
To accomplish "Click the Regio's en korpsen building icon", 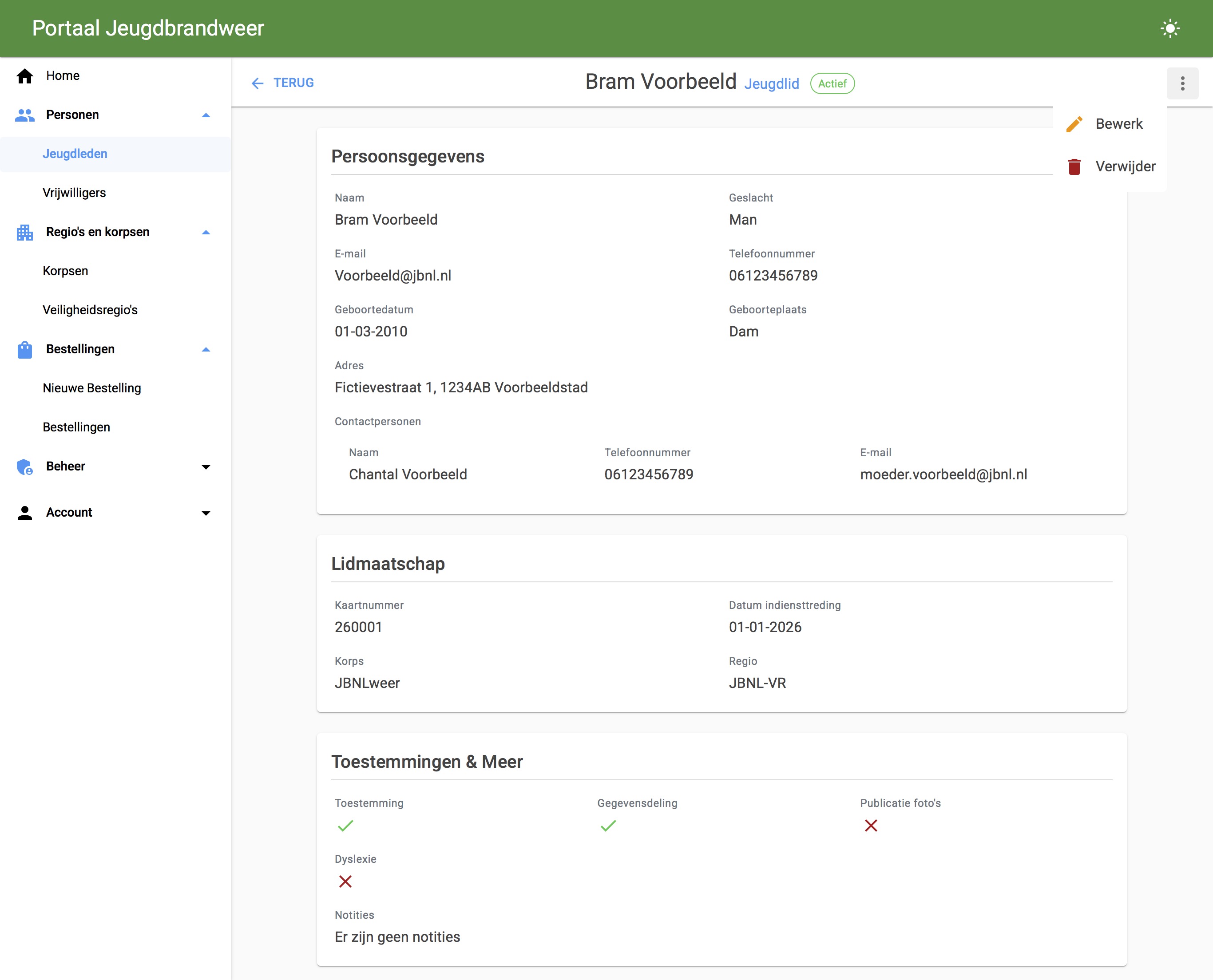I will point(25,232).
